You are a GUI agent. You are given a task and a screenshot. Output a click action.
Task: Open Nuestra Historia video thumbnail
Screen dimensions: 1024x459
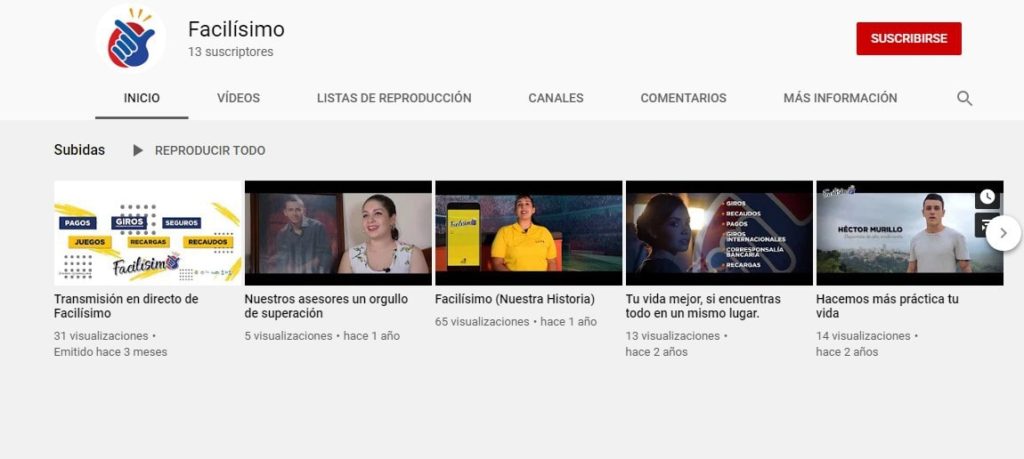pos(528,233)
